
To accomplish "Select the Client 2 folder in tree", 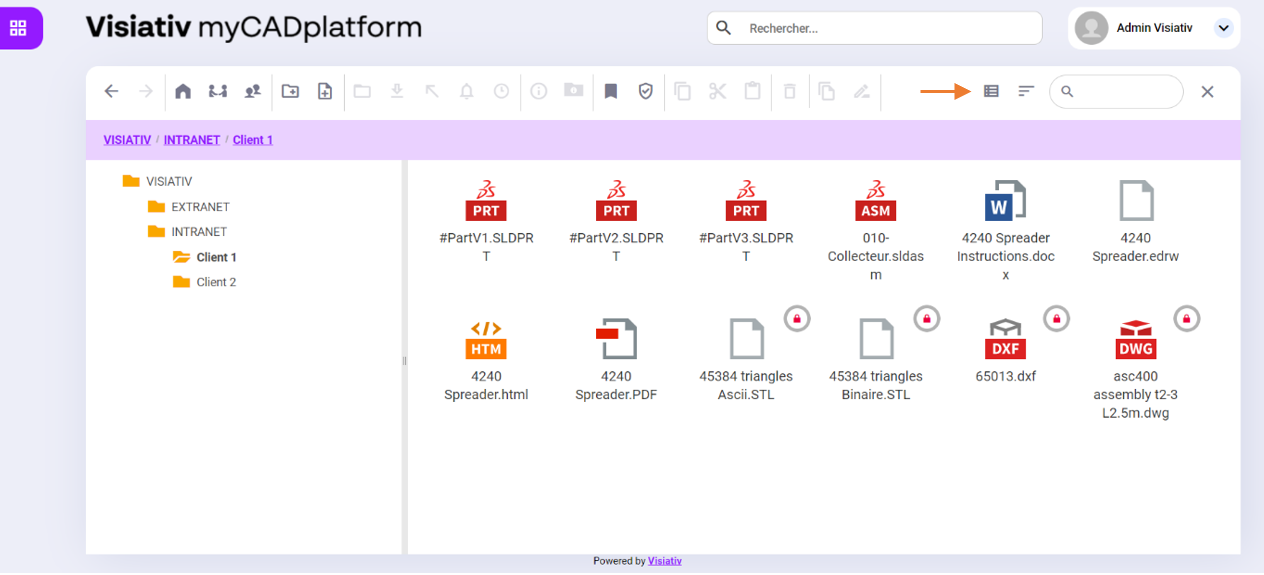I will click(x=216, y=282).
